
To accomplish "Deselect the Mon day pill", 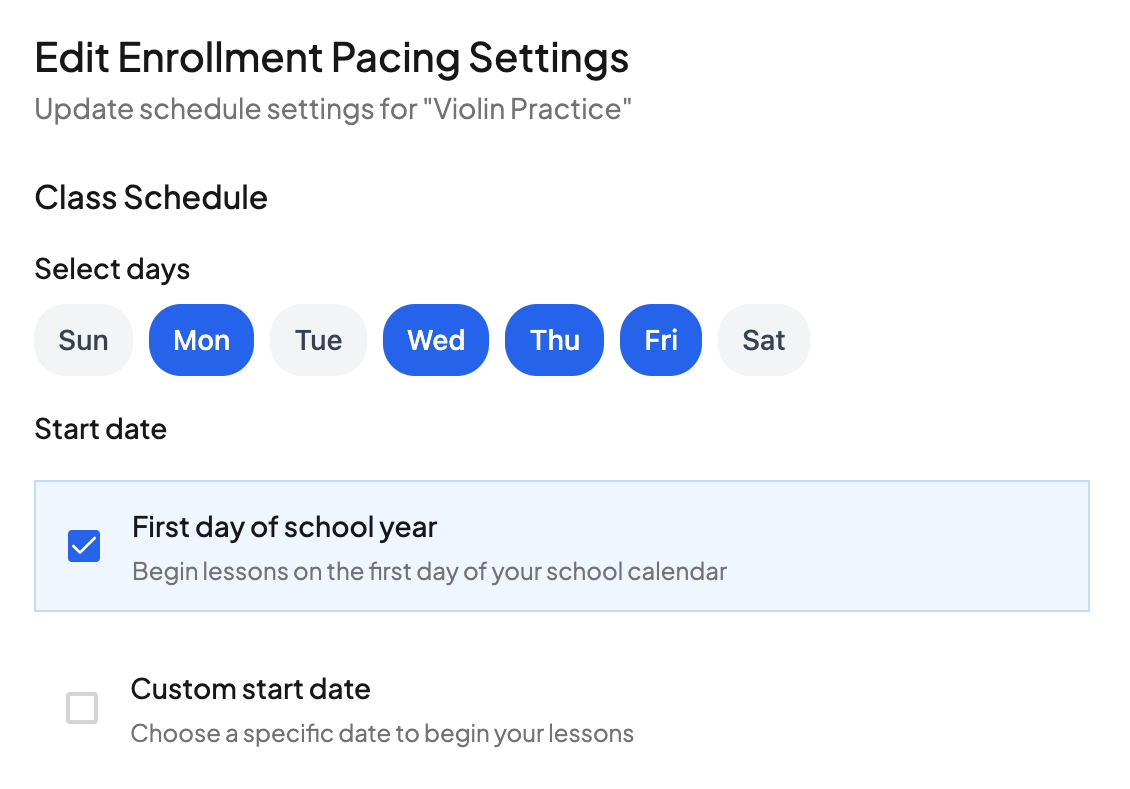I will [201, 340].
